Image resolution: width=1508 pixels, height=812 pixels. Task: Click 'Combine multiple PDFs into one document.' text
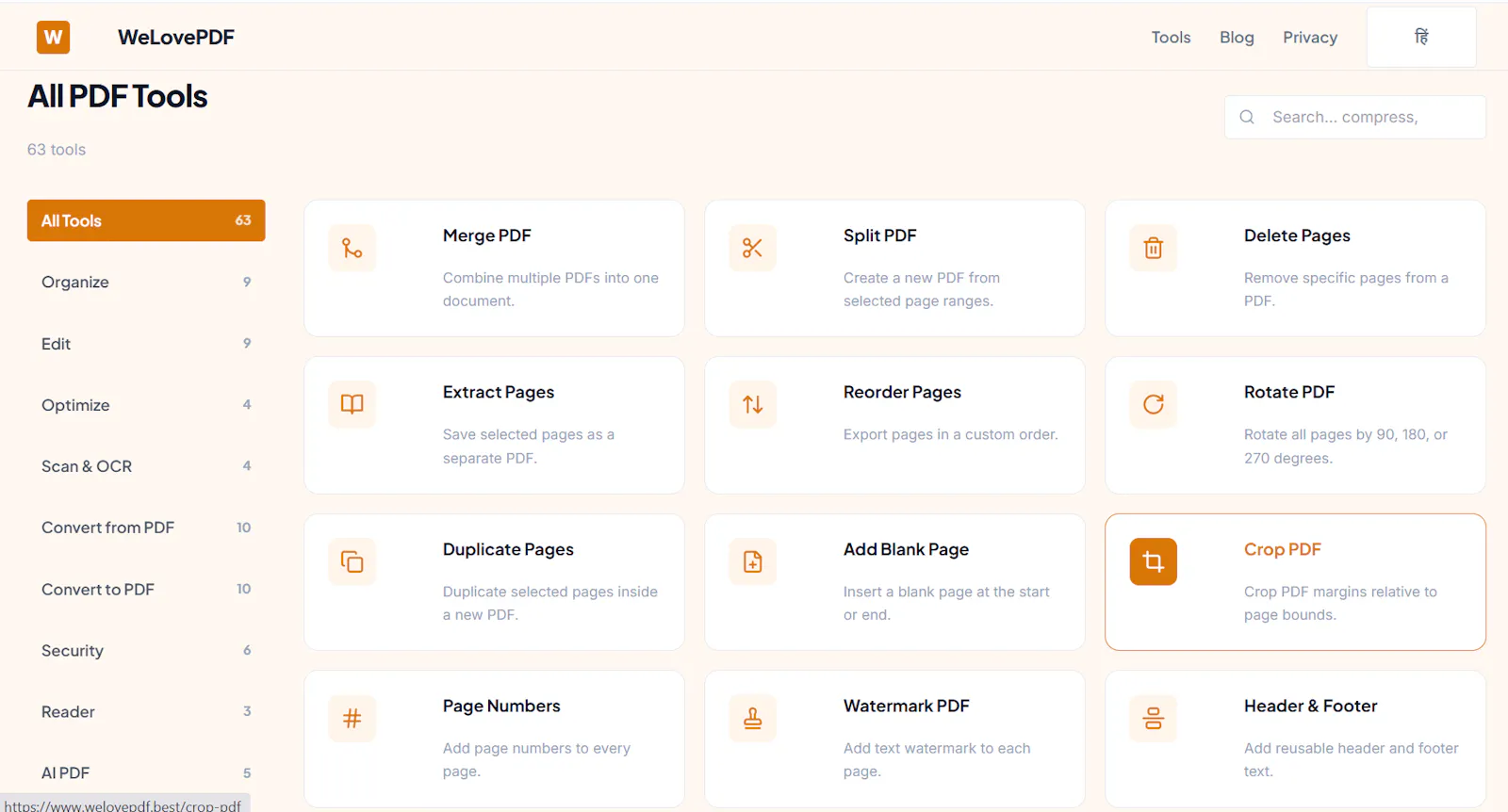point(550,289)
